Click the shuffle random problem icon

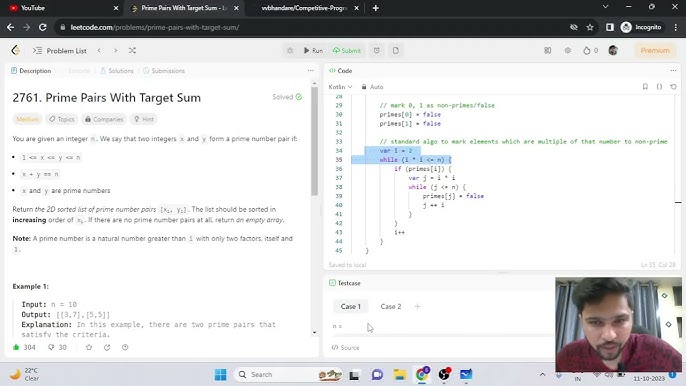coord(132,50)
